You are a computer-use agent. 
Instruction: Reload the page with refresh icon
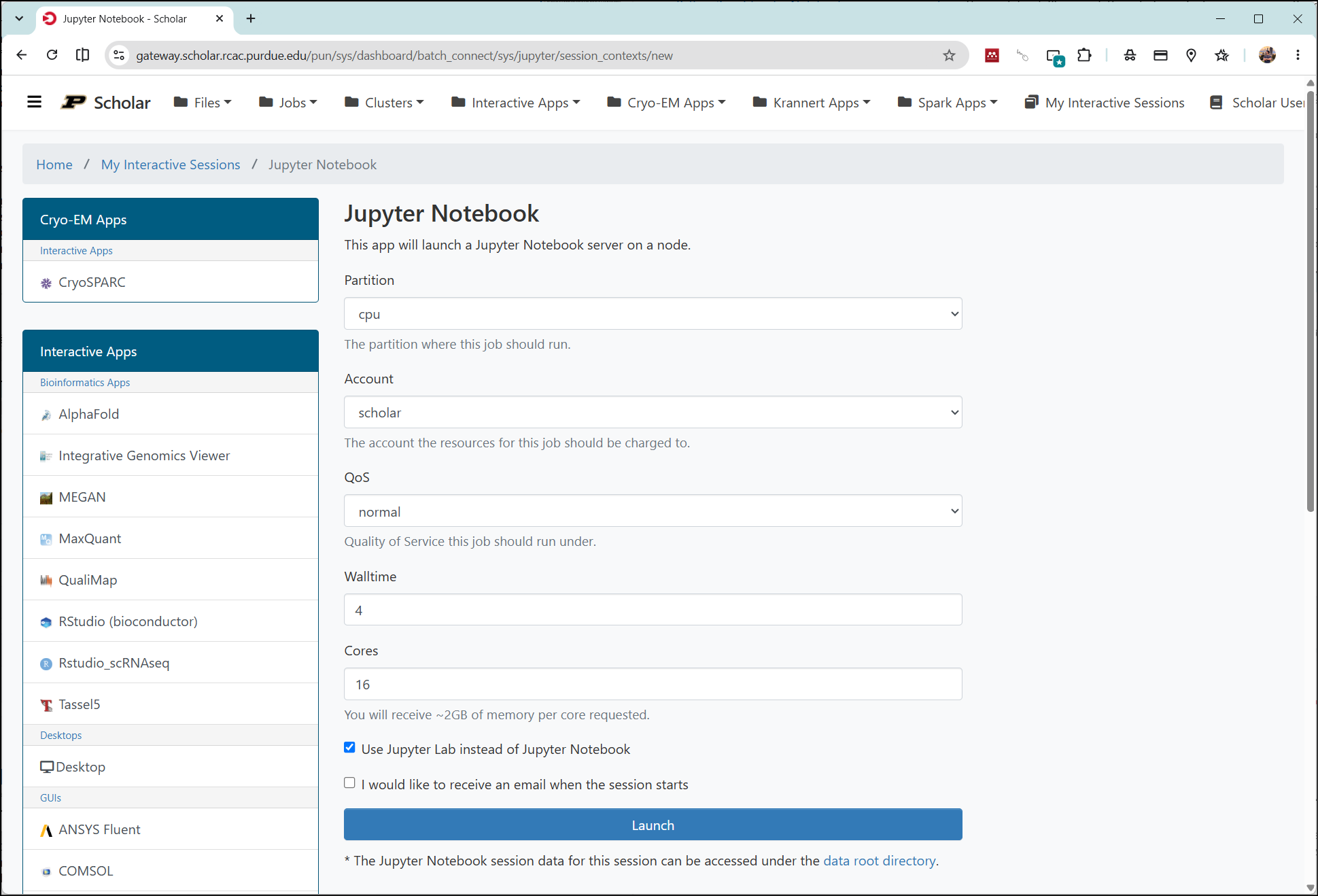tap(52, 55)
